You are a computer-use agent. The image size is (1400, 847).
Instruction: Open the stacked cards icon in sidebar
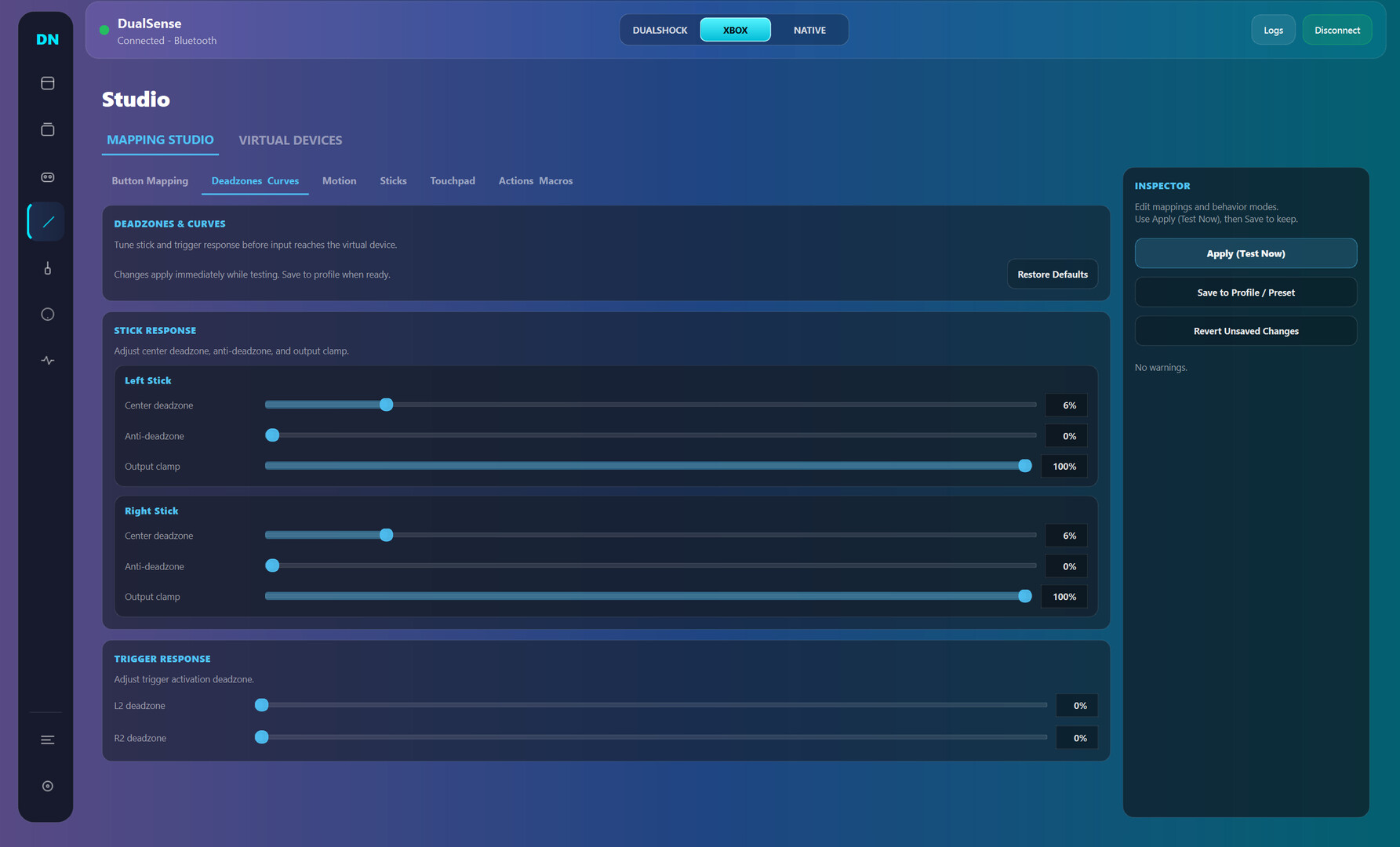(x=47, y=129)
